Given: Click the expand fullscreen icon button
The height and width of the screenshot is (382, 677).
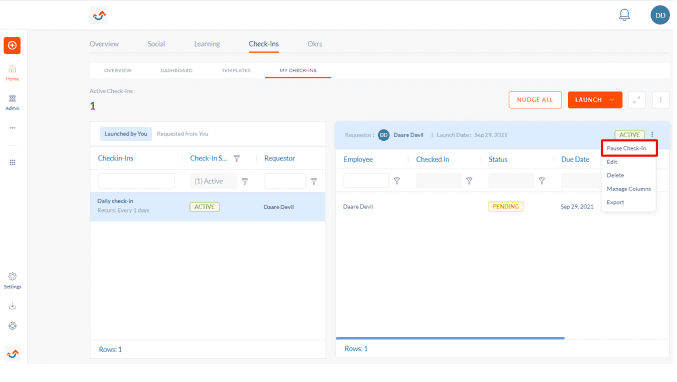Looking at the screenshot, I should 636,100.
